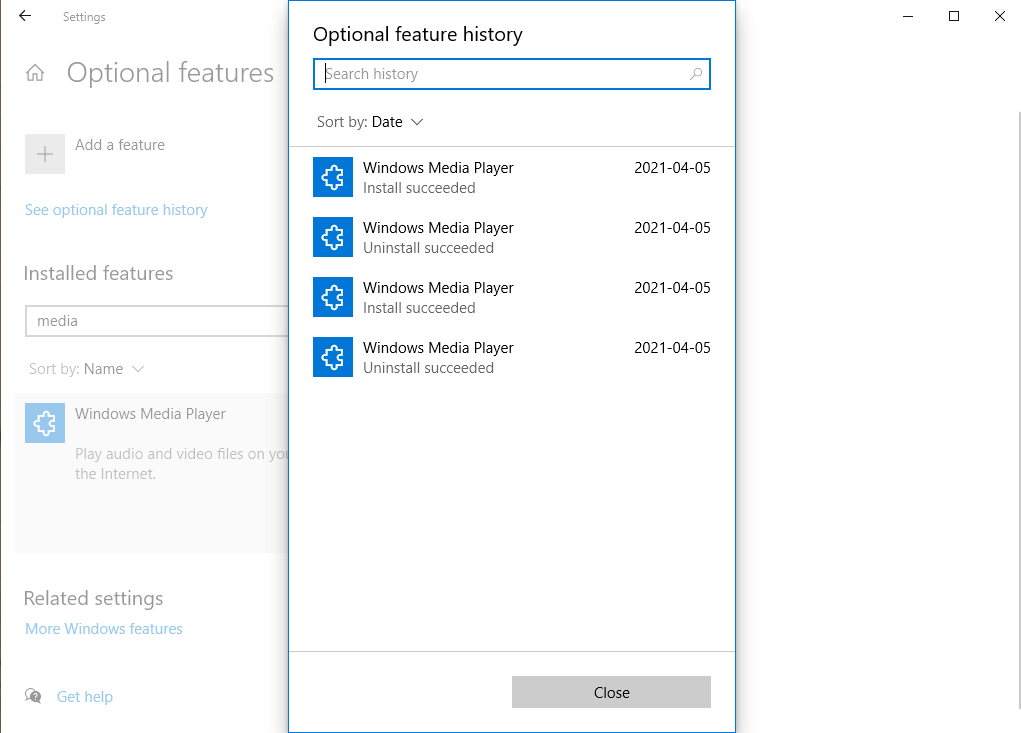Click the Optional feature history title
Screen dimensions: 1021x733
[417, 35]
